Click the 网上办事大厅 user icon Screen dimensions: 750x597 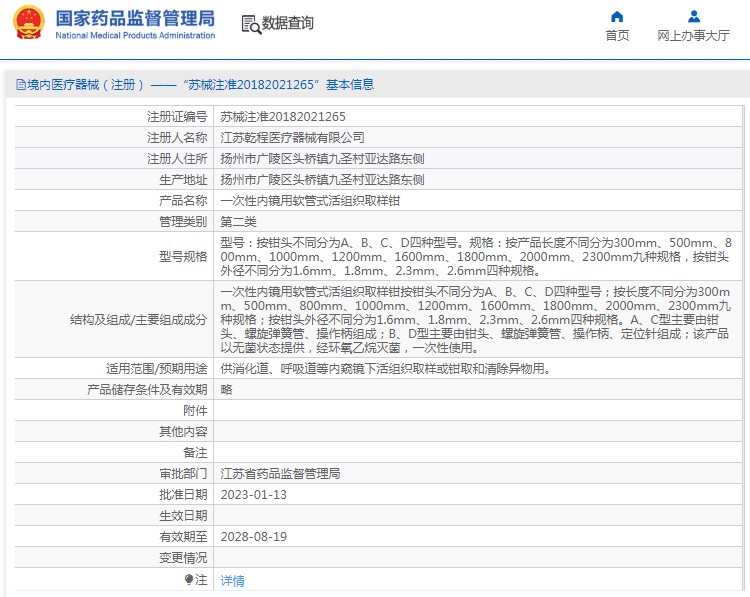694,17
